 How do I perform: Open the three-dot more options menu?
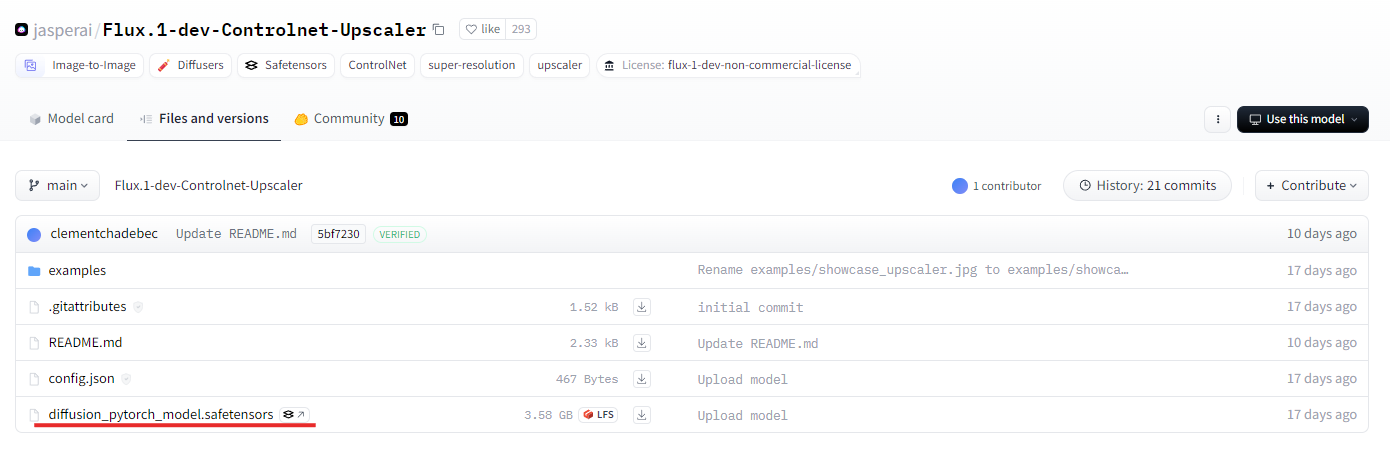(x=1217, y=119)
